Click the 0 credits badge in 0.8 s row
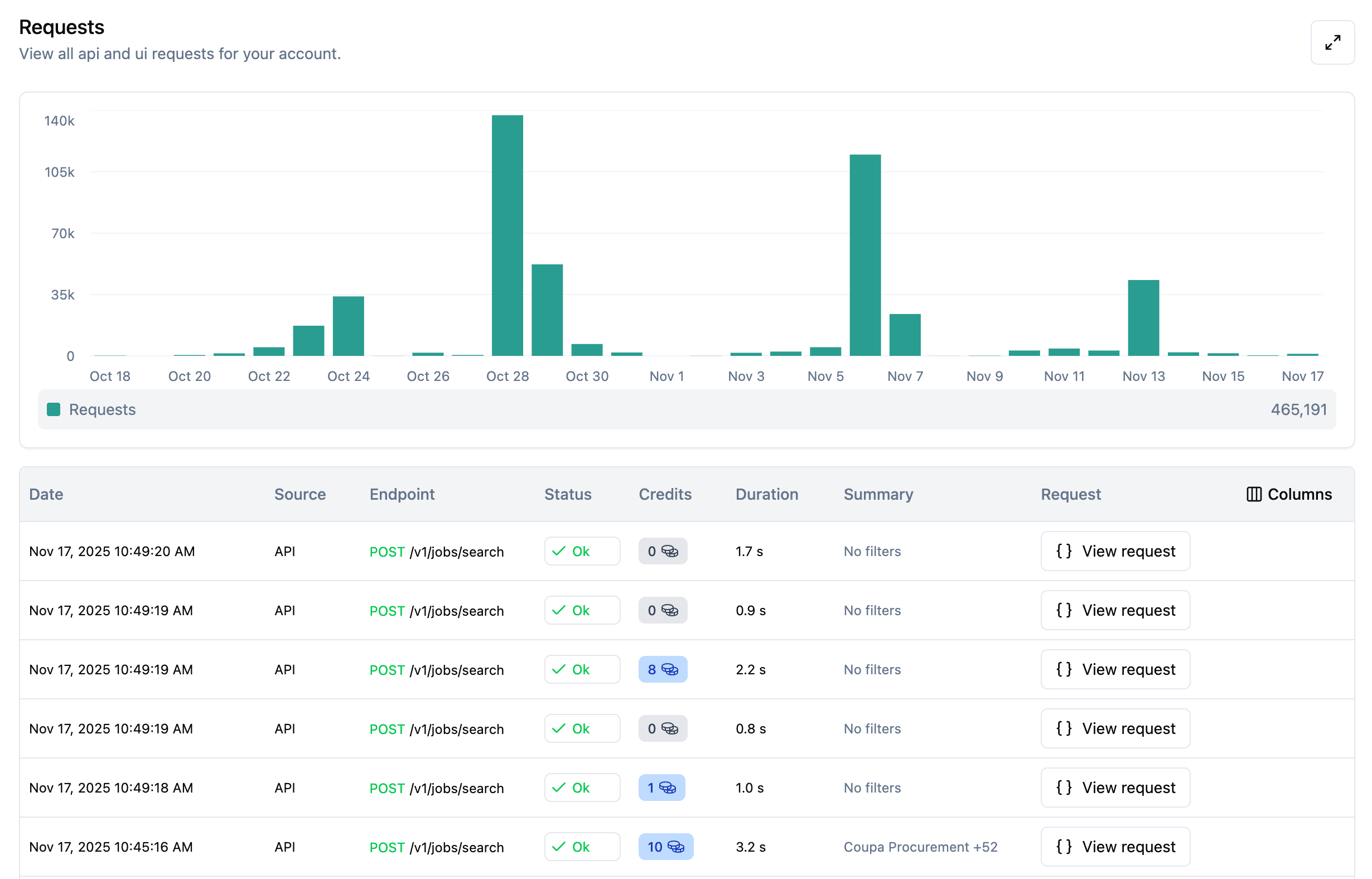Viewport: 1372px width, 879px height. [x=662, y=729]
